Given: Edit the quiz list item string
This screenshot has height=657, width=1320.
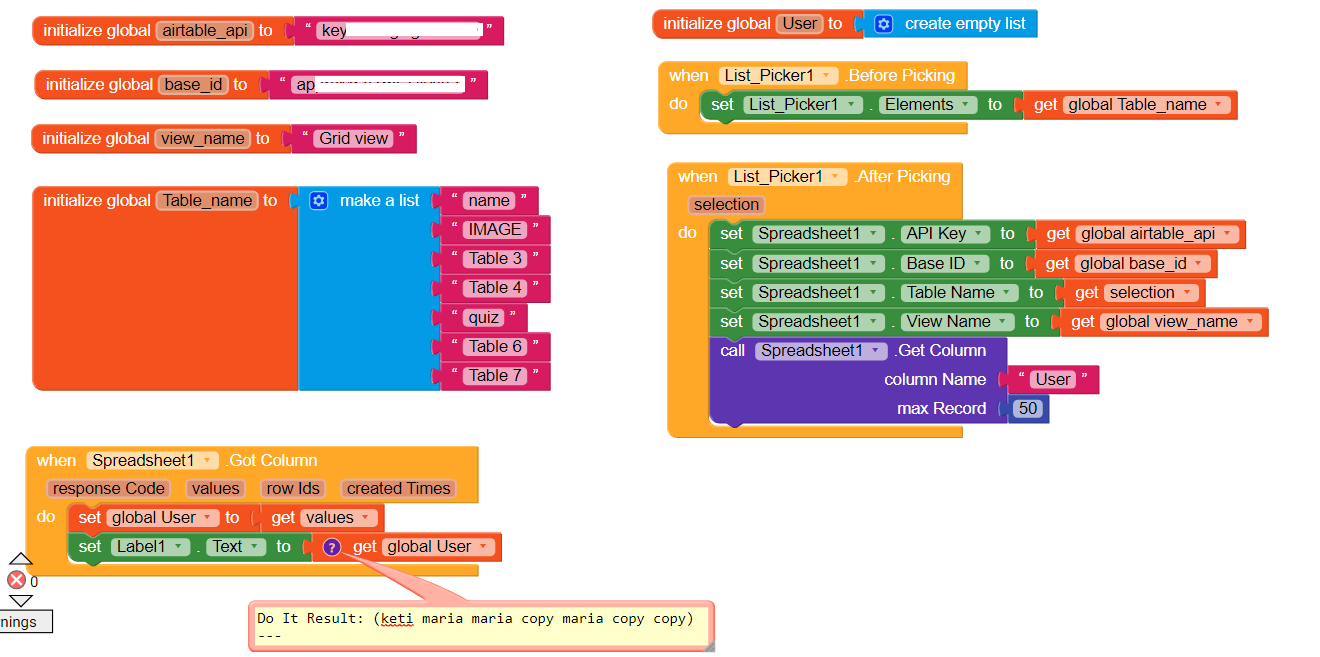Looking at the screenshot, I should click(483, 317).
